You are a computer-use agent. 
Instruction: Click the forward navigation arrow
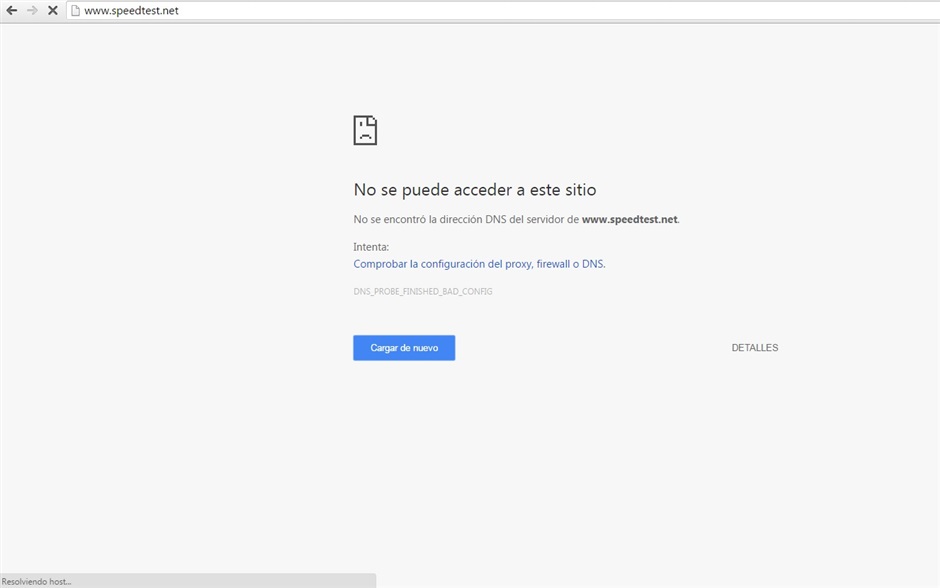point(32,10)
